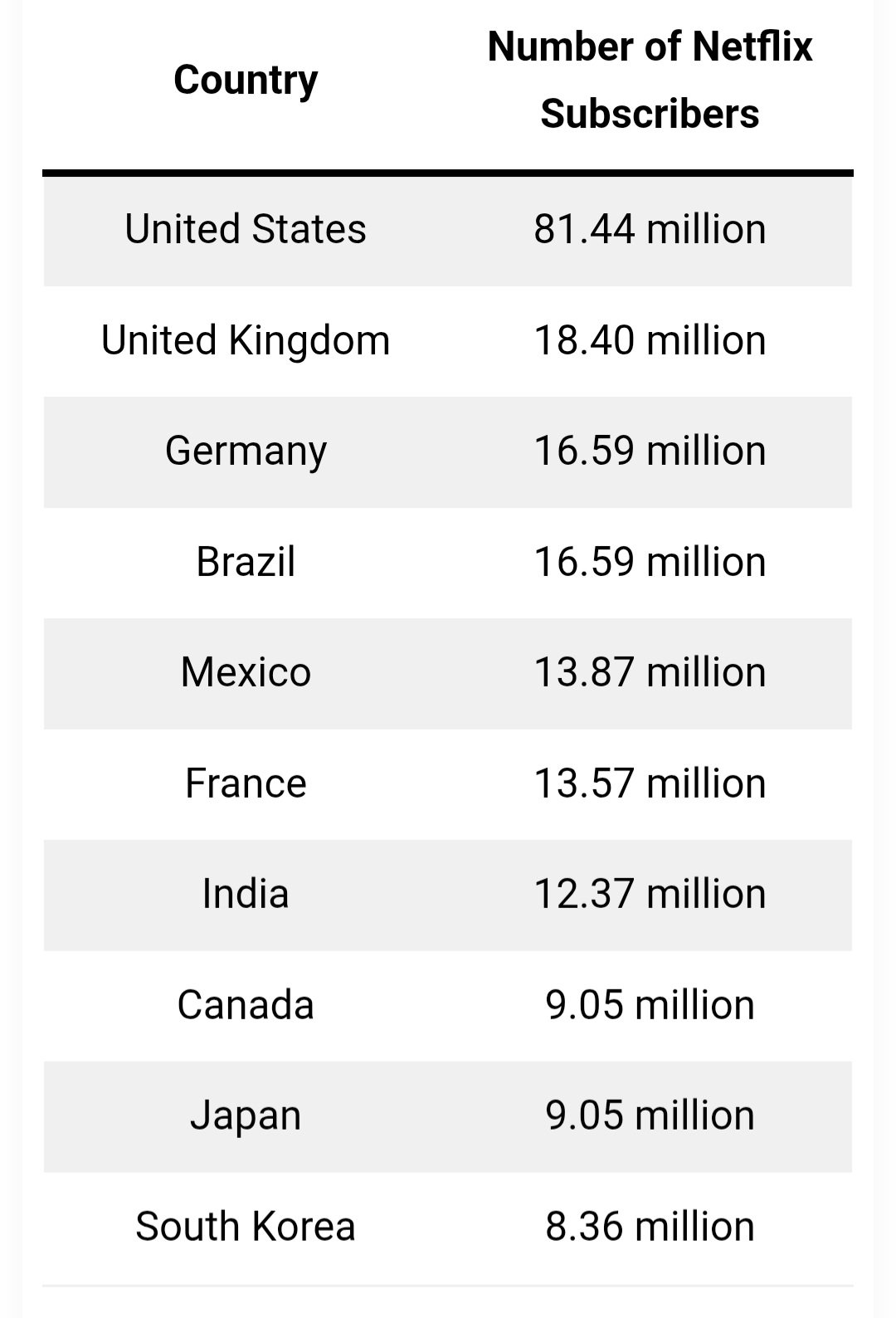
Task: Select the Germany country cell
Action: 246,451
